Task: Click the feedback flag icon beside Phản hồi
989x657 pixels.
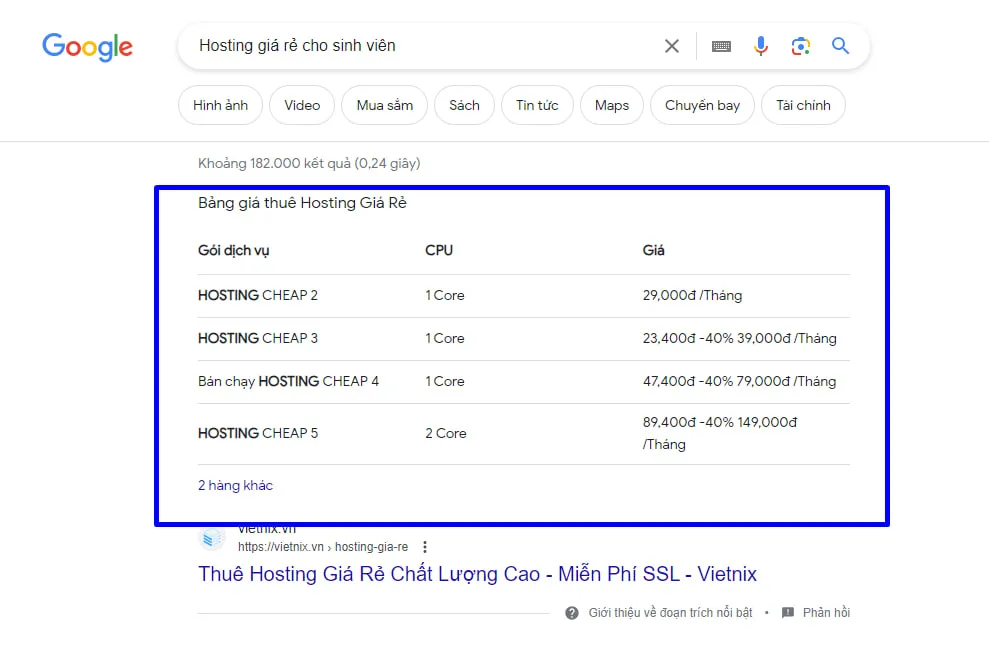Action: (789, 612)
